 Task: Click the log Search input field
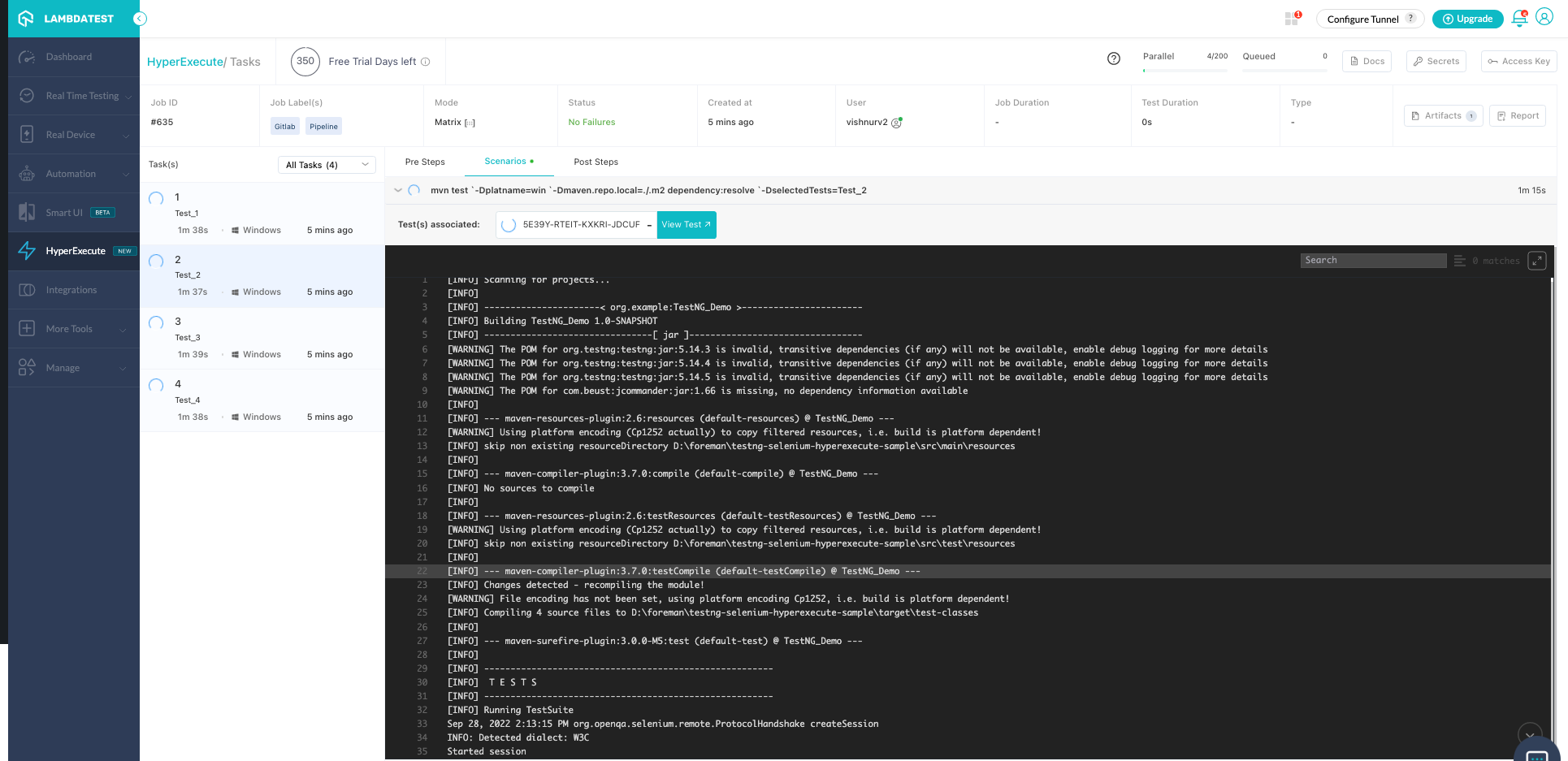tap(1372, 261)
